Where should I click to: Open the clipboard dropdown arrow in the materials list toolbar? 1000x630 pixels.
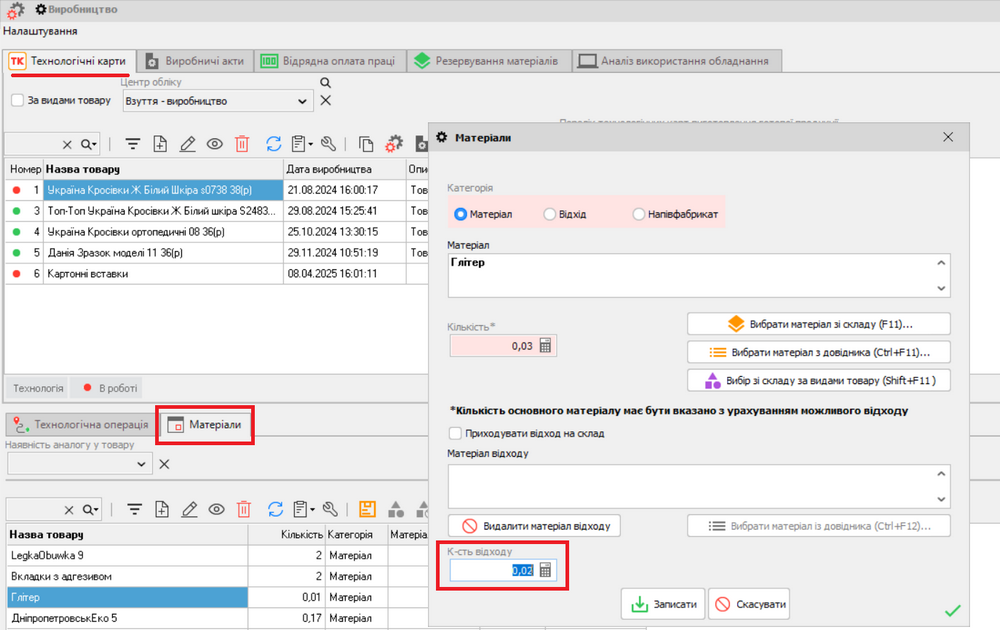tap(311, 510)
